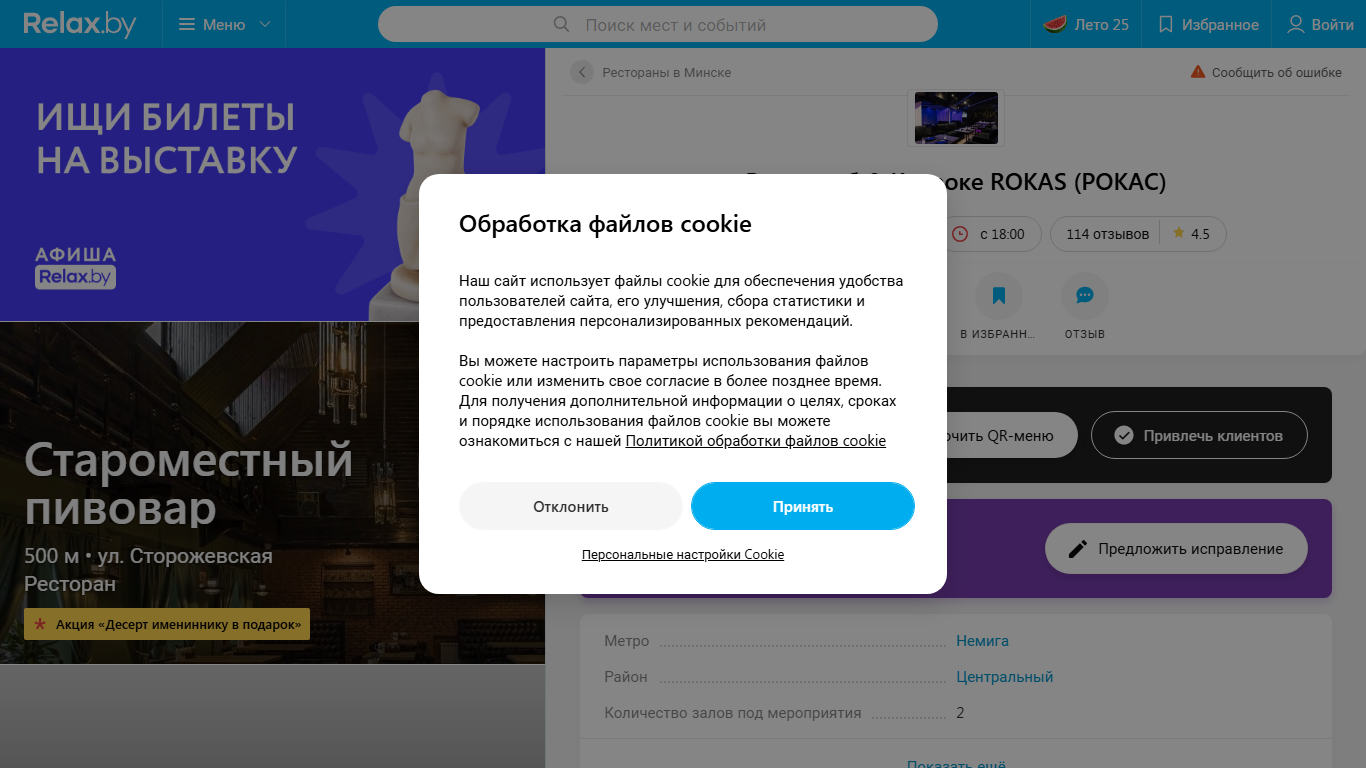Open 114 отзывов reviews
1366x768 pixels.
tap(1107, 234)
